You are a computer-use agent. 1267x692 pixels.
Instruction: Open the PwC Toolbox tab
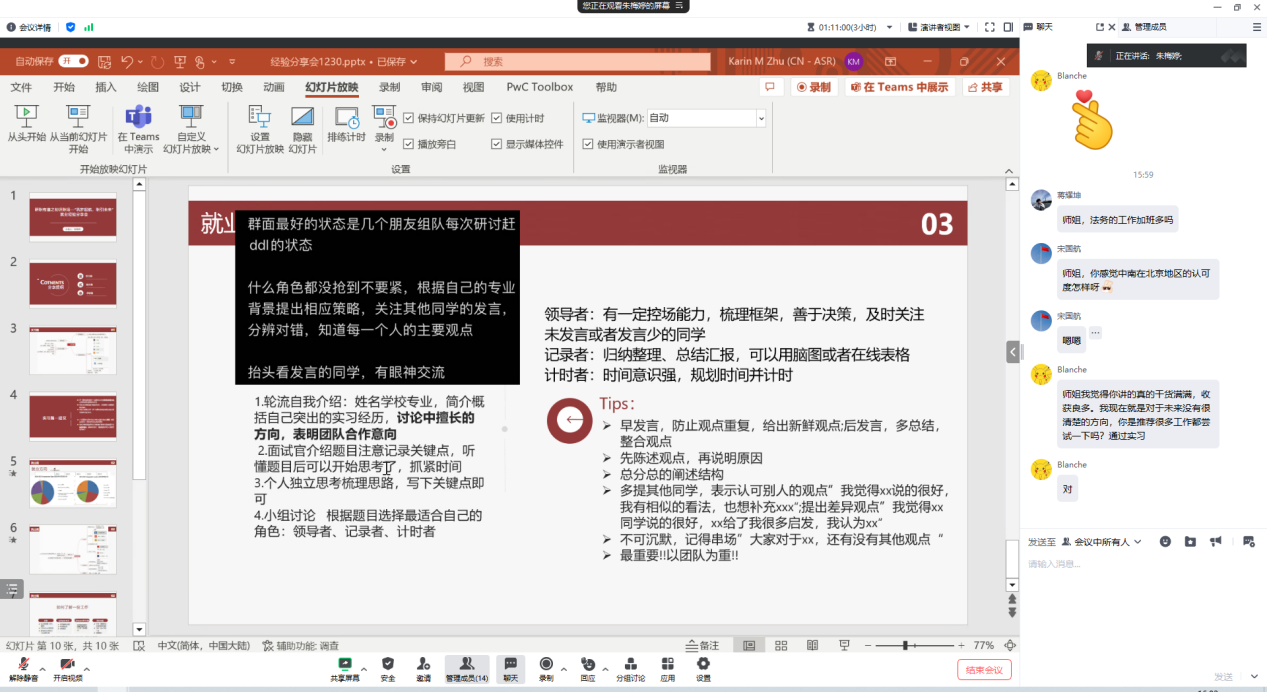pos(540,87)
